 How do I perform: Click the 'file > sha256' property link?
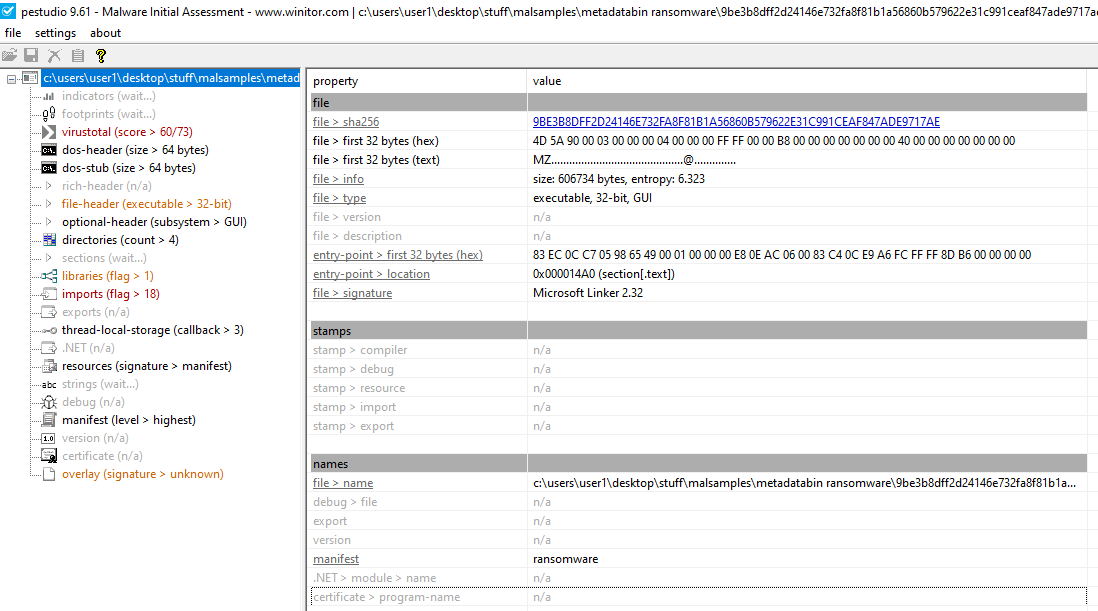click(x=346, y=122)
